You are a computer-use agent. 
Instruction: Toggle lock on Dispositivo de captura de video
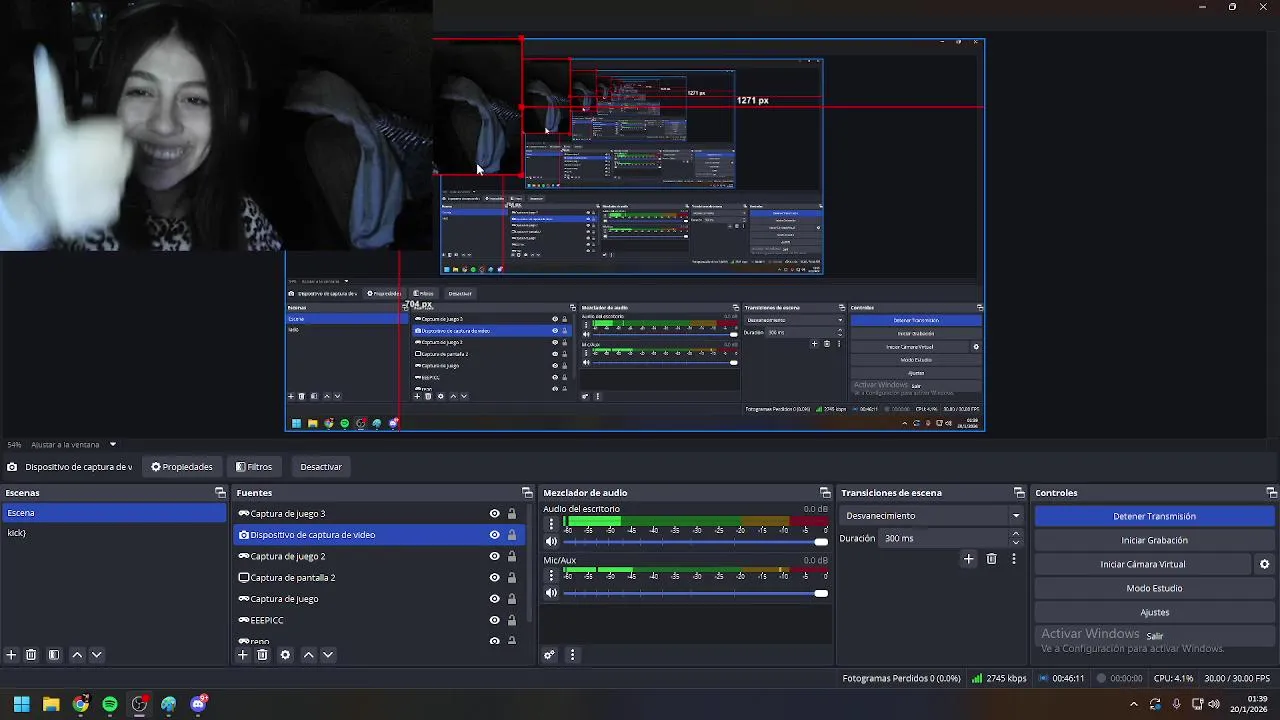[x=512, y=535]
